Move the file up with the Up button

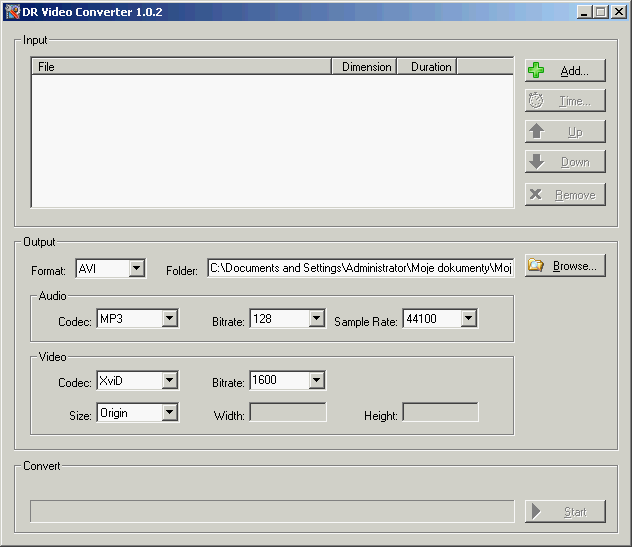coord(565,131)
